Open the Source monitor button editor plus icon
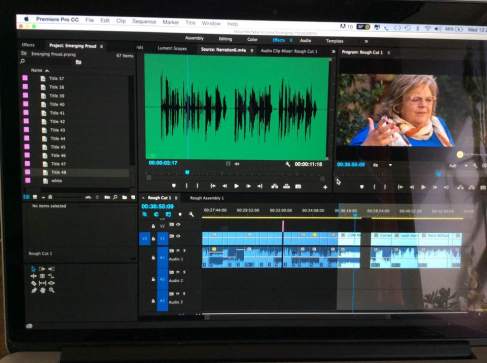The width and height of the screenshot is (487, 363). (325, 188)
